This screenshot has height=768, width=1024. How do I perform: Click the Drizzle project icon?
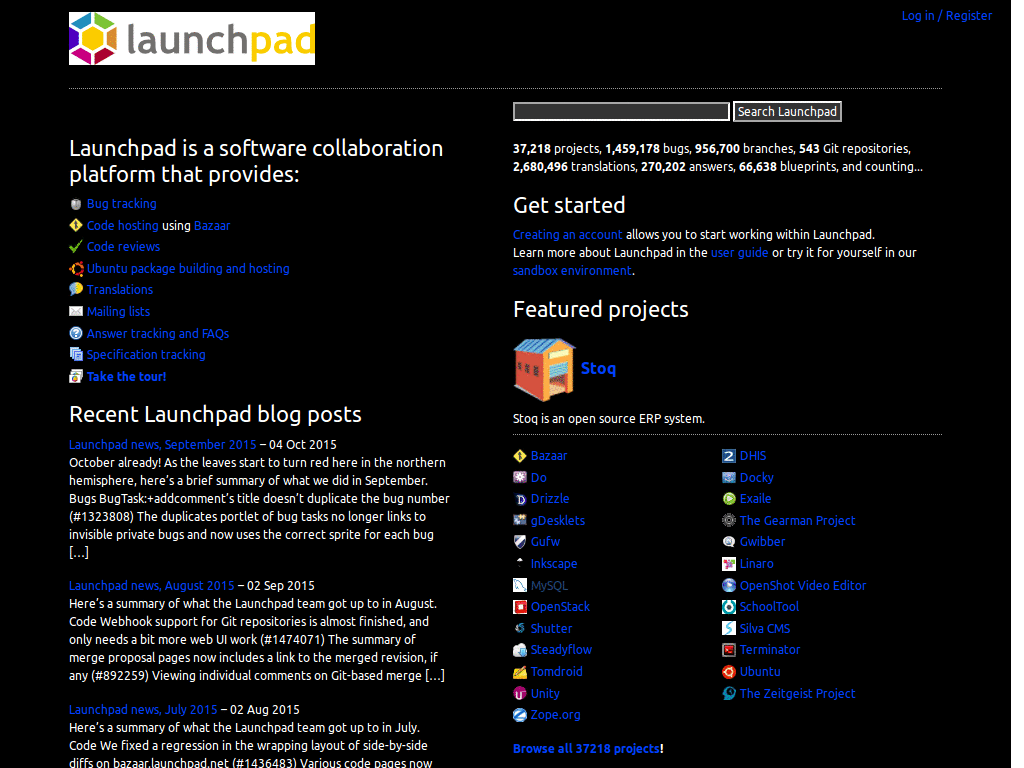(520, 499)
